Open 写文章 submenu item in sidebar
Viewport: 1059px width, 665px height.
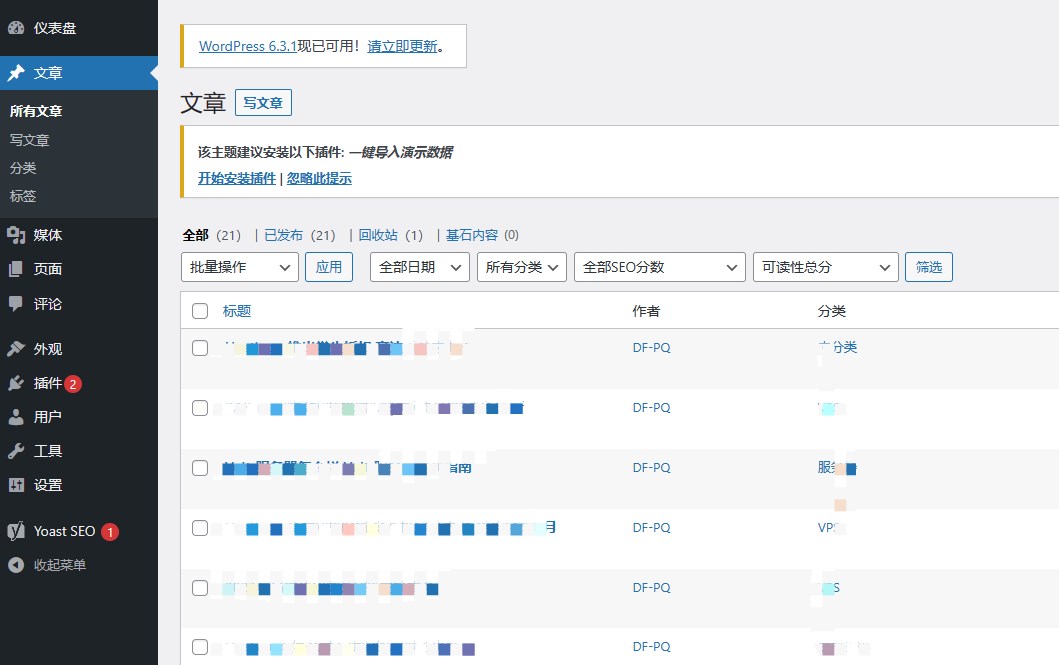coord(30,140)
